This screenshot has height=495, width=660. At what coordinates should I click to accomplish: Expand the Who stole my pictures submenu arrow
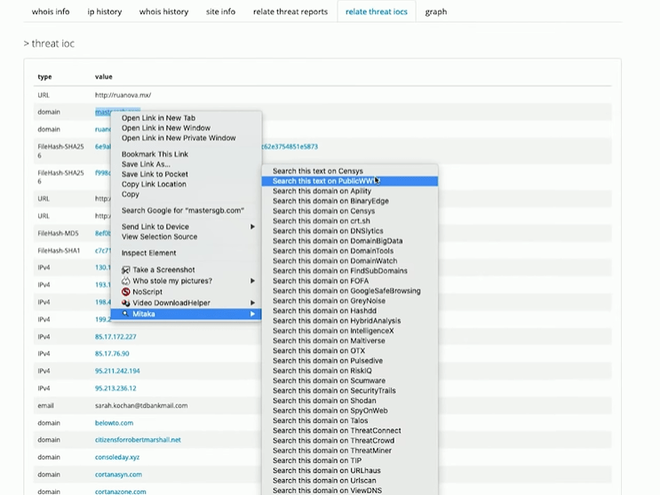click(253, 281)
